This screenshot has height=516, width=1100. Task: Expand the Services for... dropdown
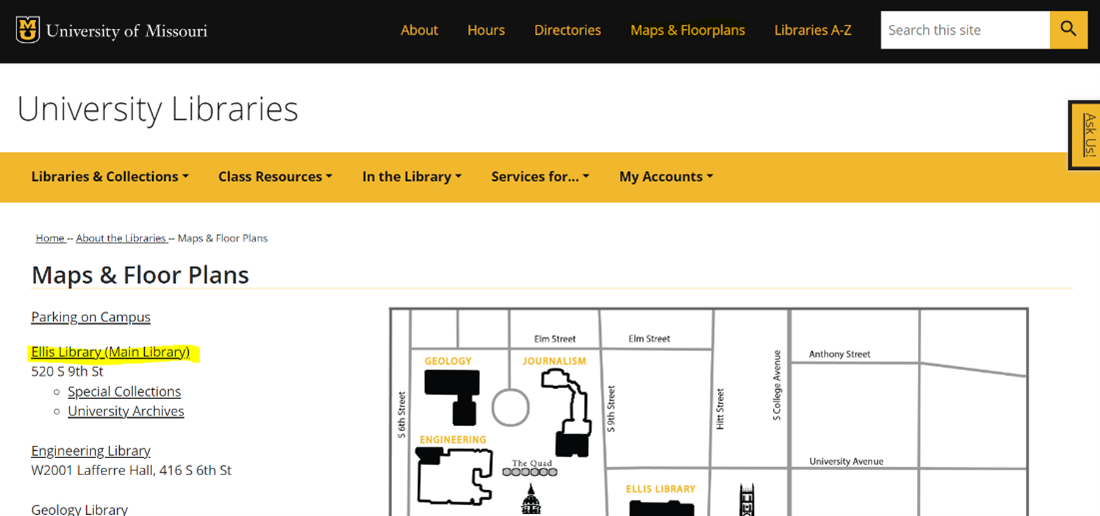(540, 177)
